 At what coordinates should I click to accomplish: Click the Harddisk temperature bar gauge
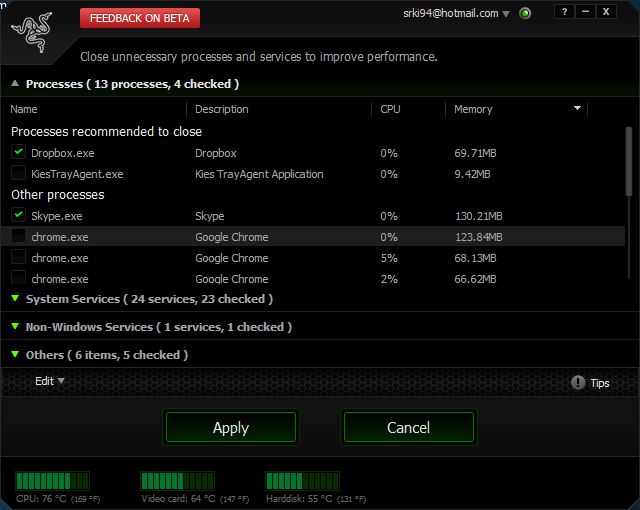(302, 481)
